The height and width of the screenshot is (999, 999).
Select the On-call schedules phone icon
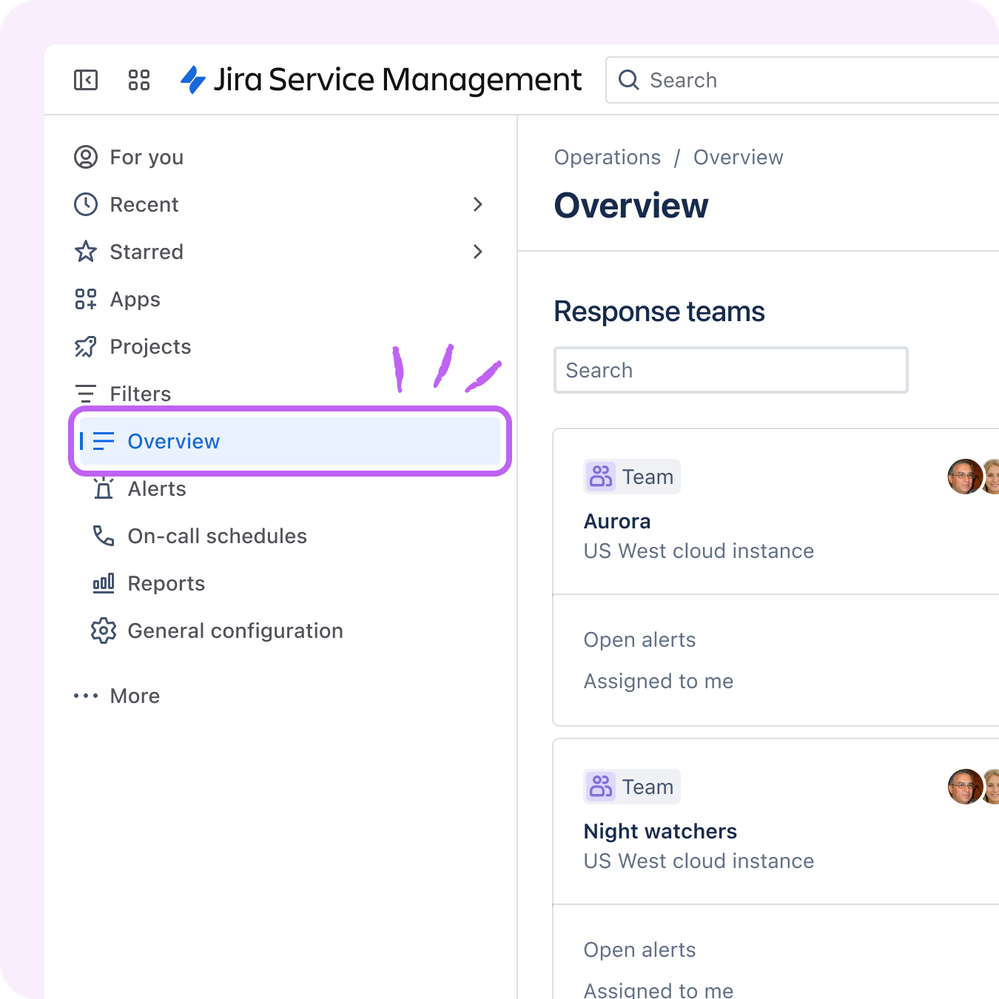tap(103, 536)
